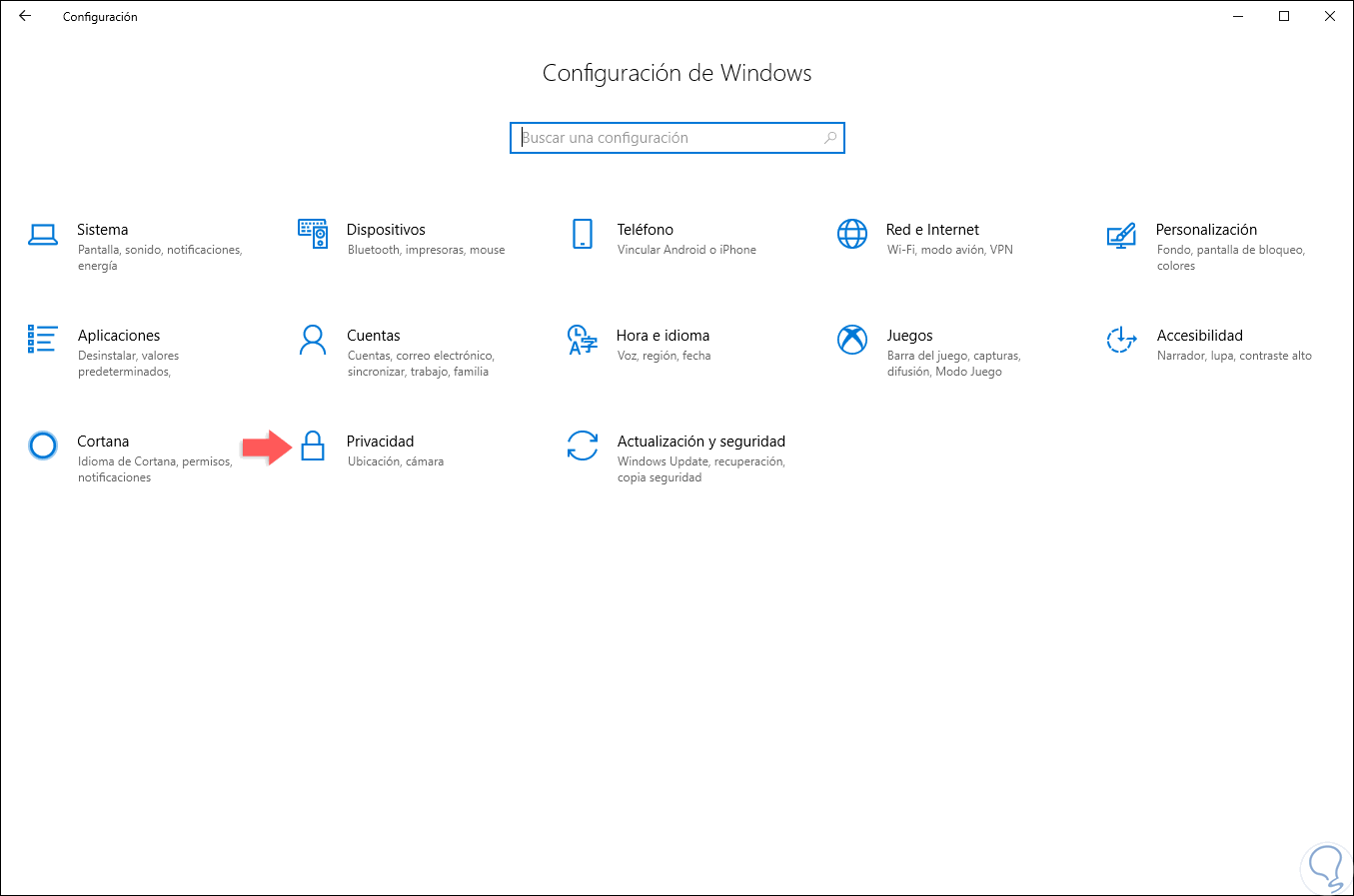Image resolution: width=1354 pixels, height=896 pixels.
Task: Select the Aplicaciones category title
Action: pyautogui.click(x=119, y=336)
